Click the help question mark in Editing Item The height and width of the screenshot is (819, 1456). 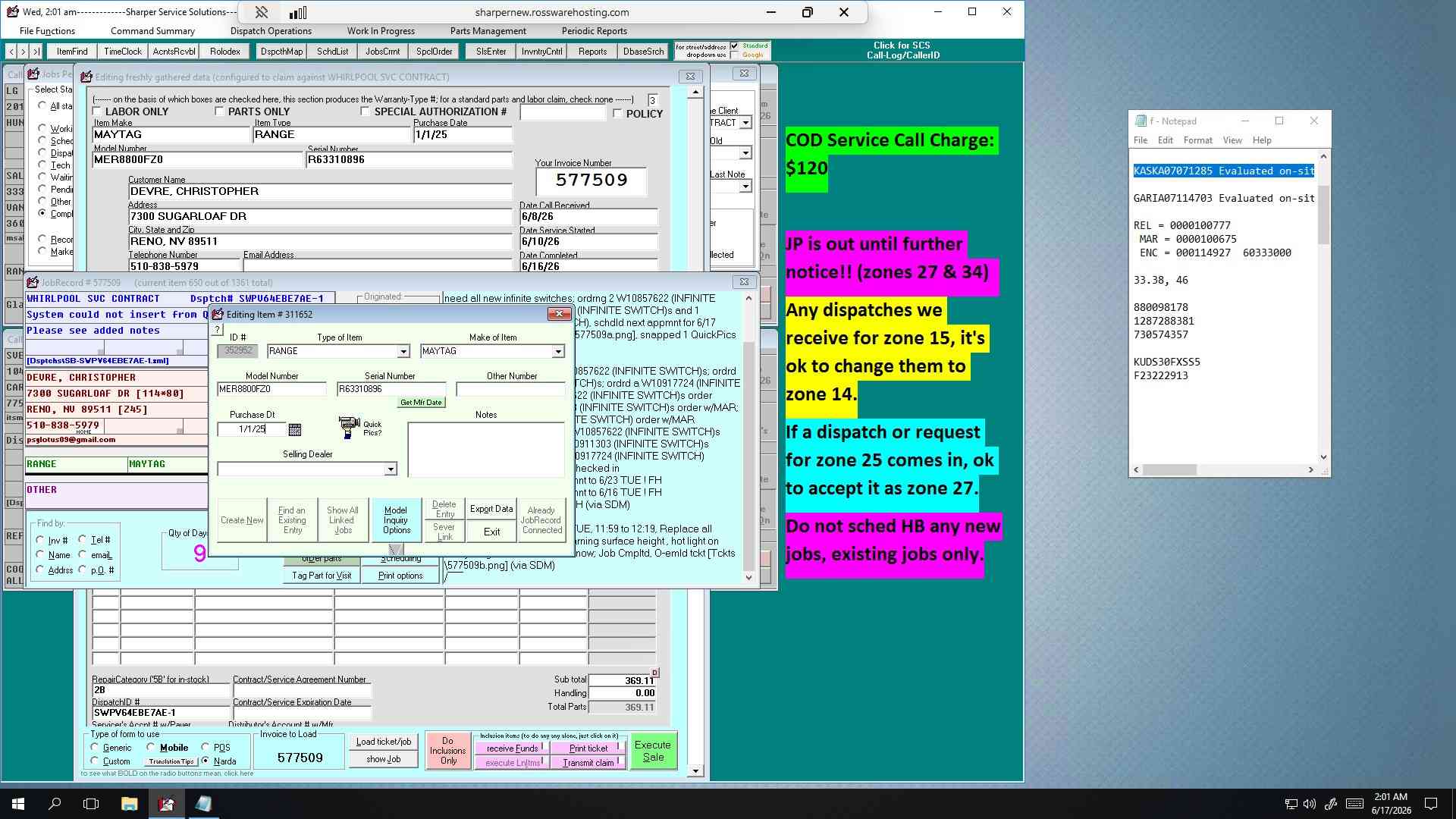(217, 330)
